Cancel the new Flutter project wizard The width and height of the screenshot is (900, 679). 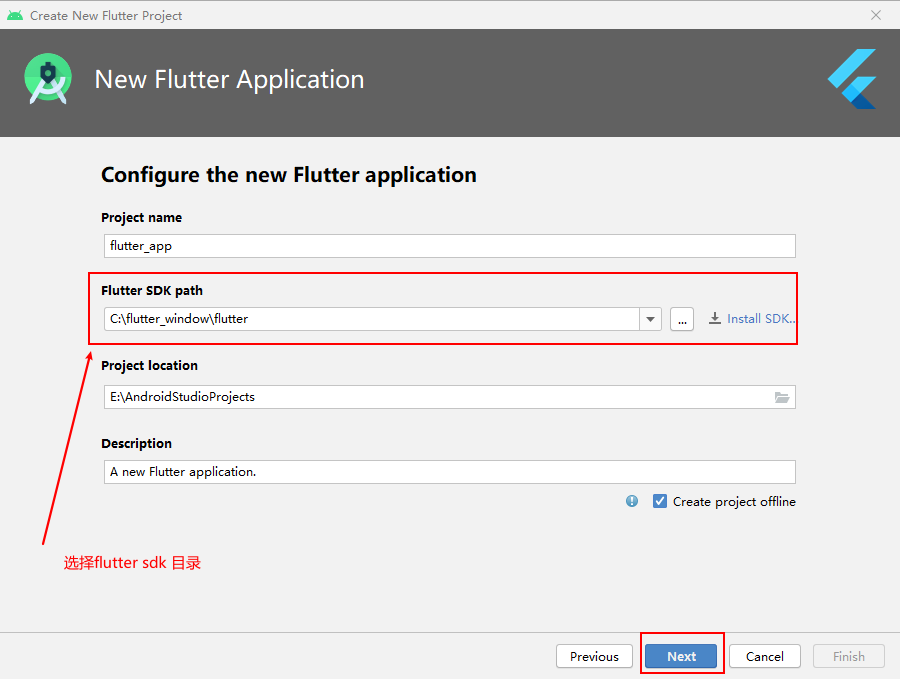click(x=765, y=656)
